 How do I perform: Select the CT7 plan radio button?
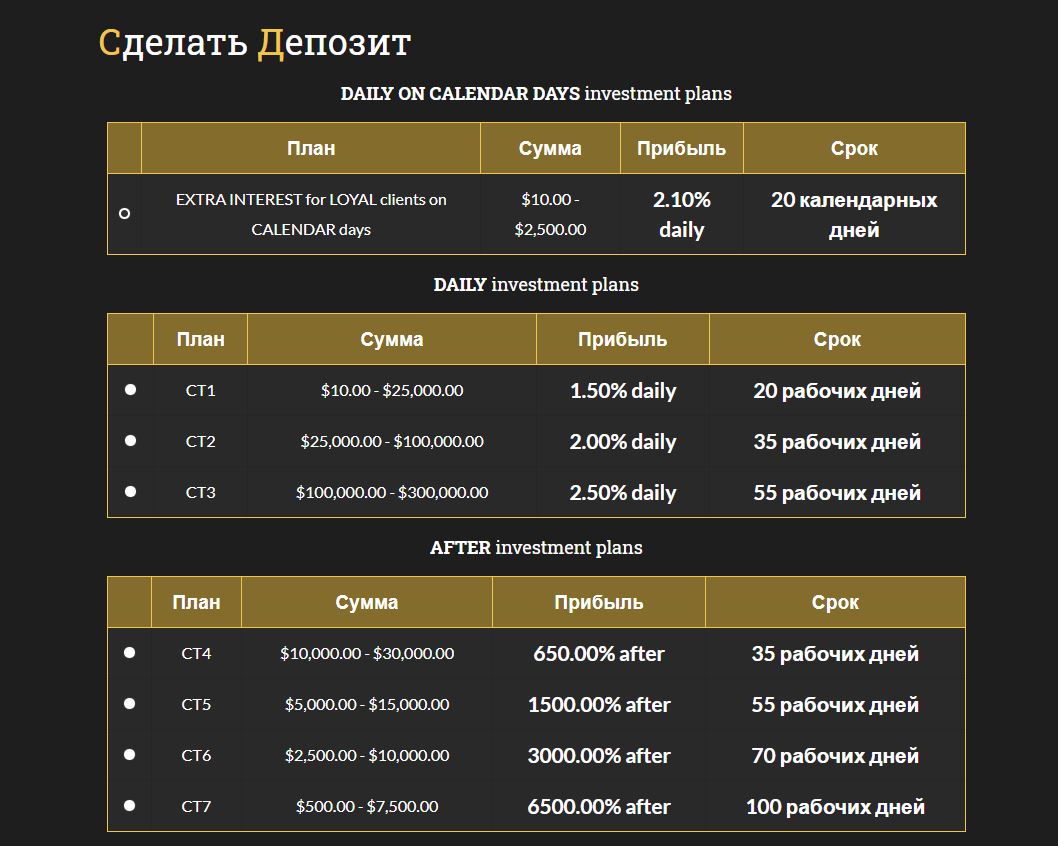[129, 806]
